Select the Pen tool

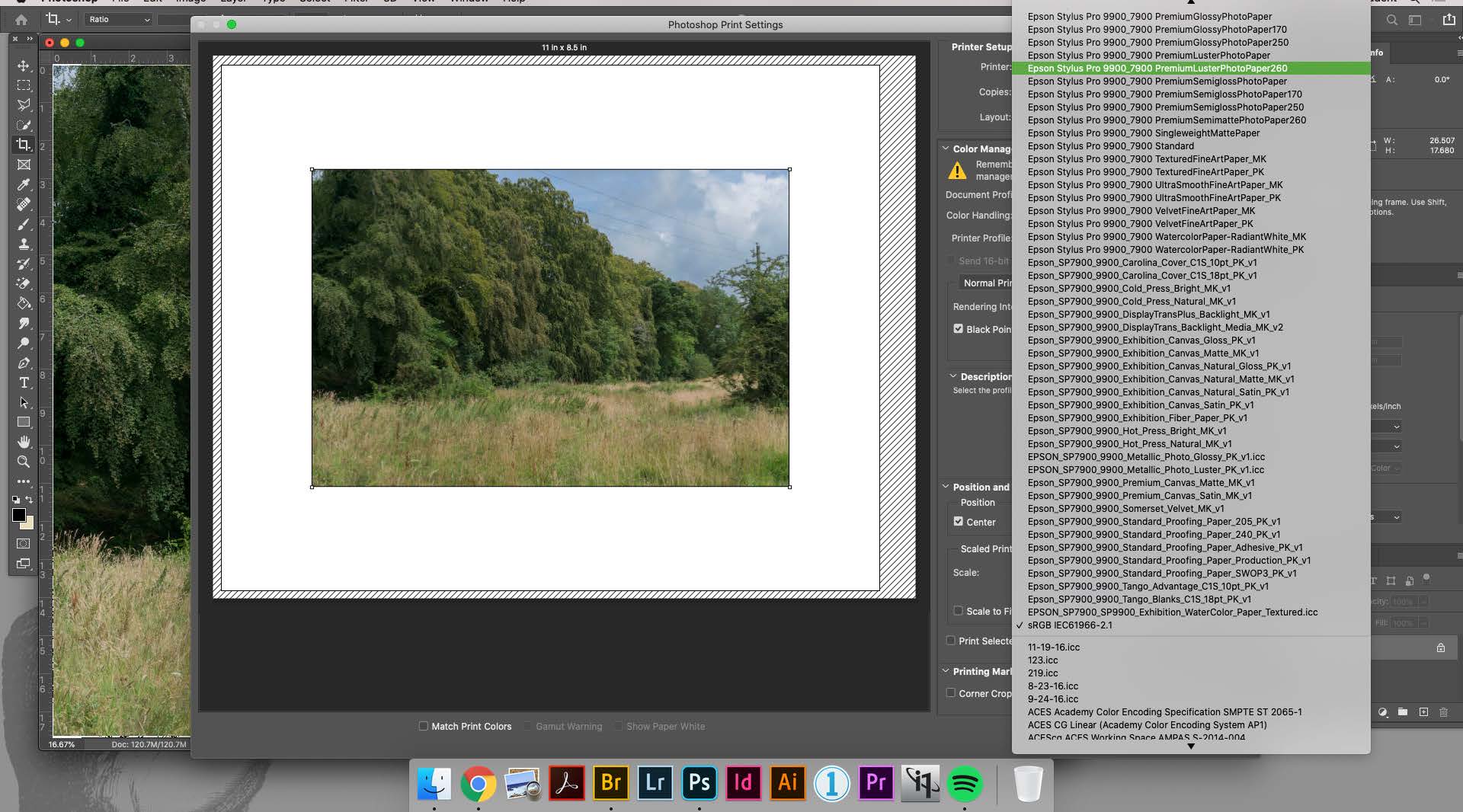coord(24,363)
